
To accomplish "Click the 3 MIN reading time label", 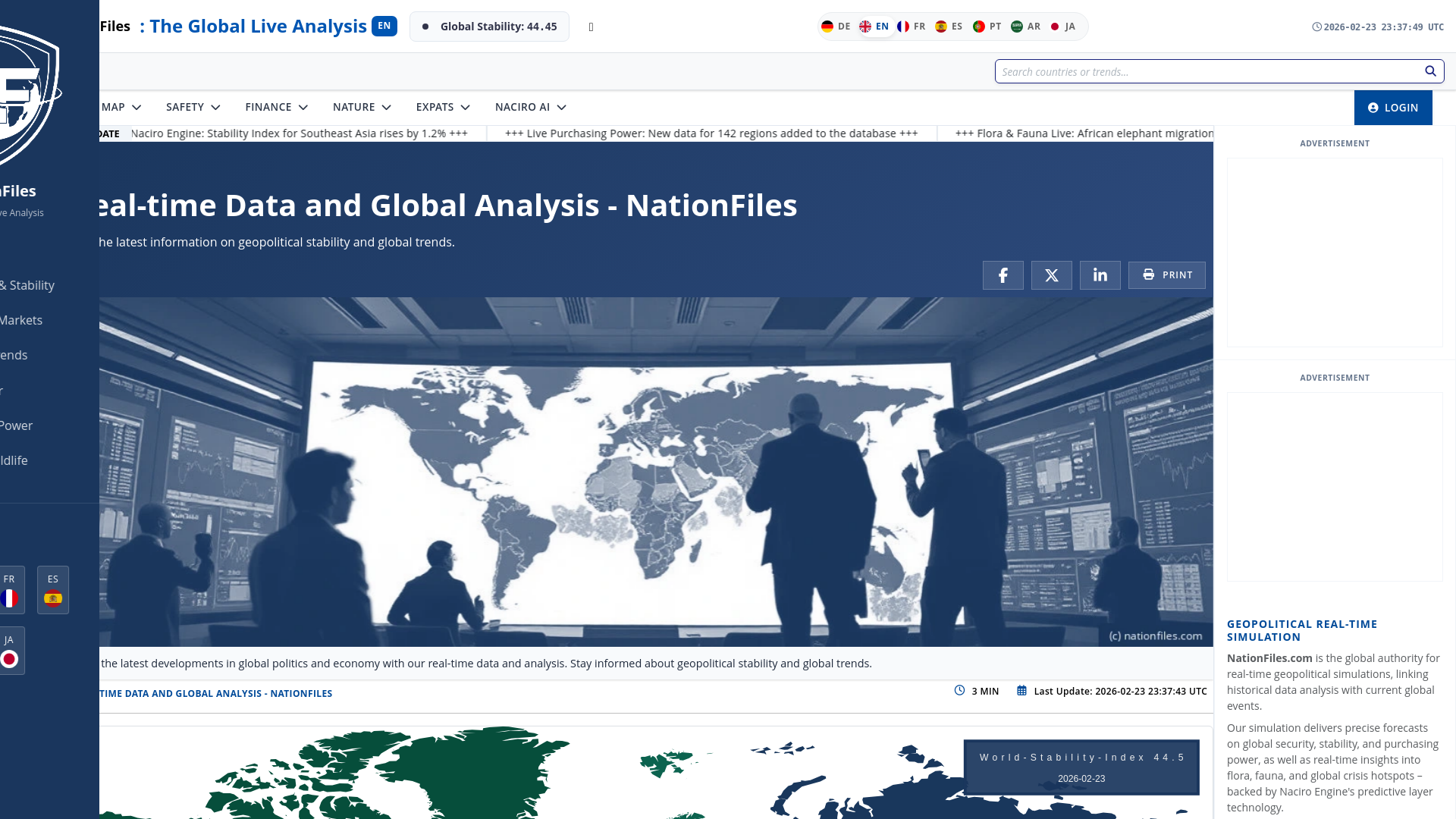I will coord(985,692).
